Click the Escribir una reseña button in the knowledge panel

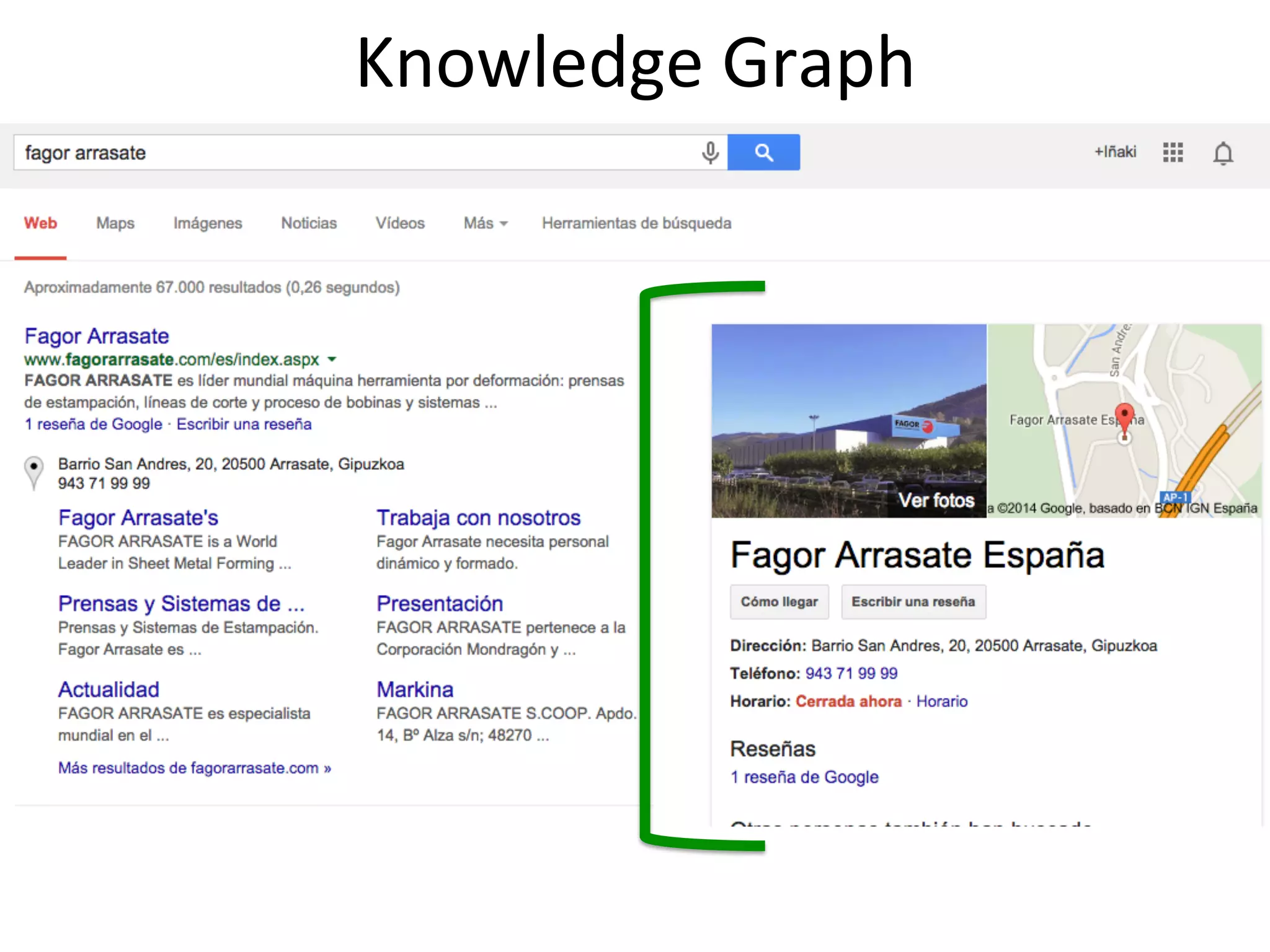[x=913, y=602]
